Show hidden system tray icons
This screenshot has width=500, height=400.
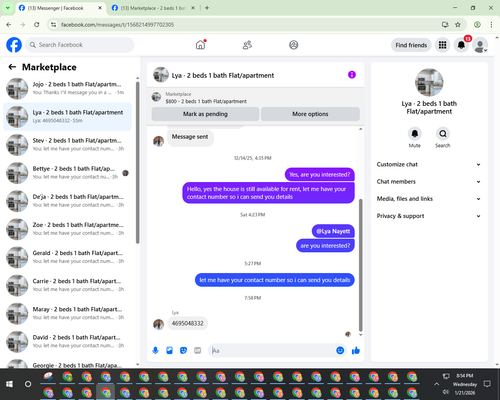[x=436, y=384]
